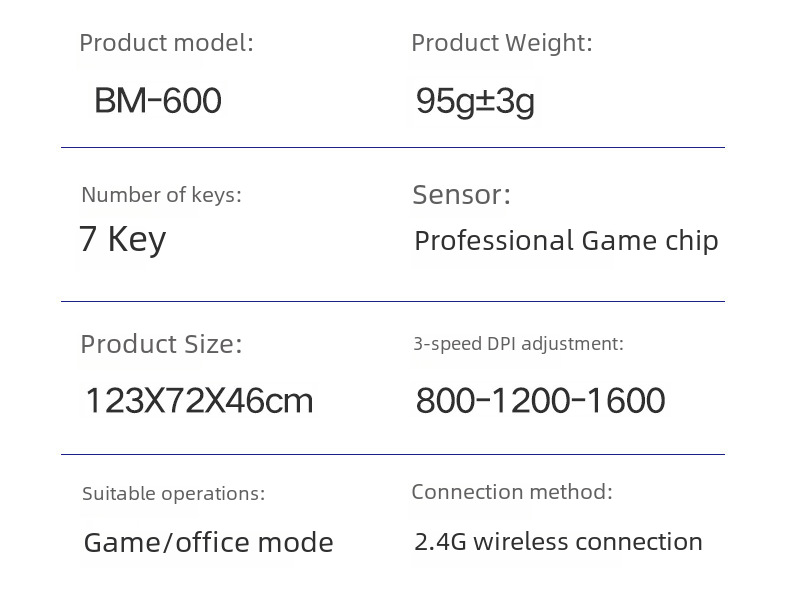Select the BM-600 model number text
This screenshot has width=790, height=608.
(x=158, y=101)
